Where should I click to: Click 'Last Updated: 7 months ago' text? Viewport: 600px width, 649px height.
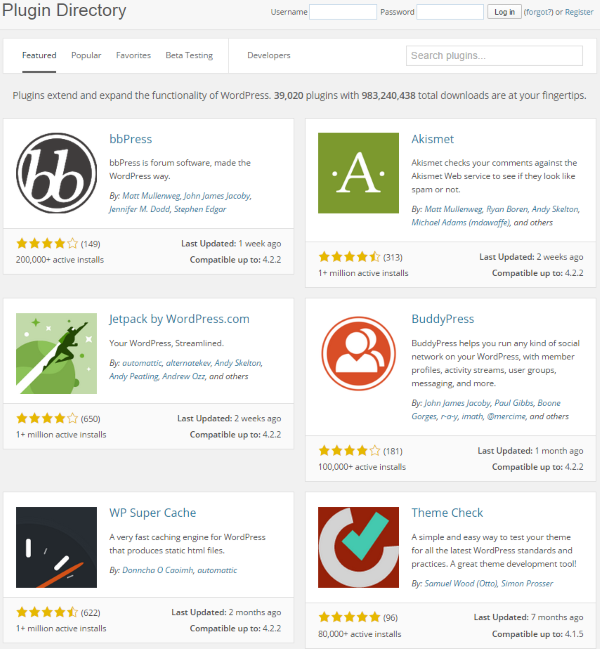coord(528,617)
